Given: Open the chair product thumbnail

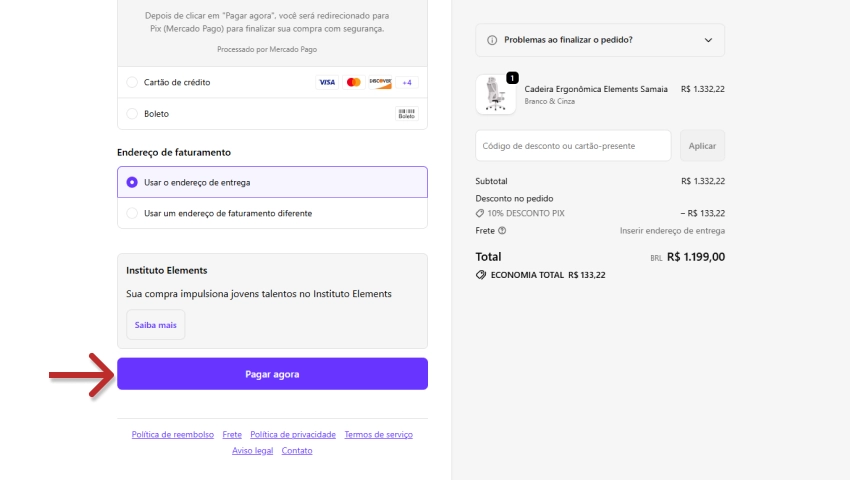Looking at the screenshot, I should 495,94.
